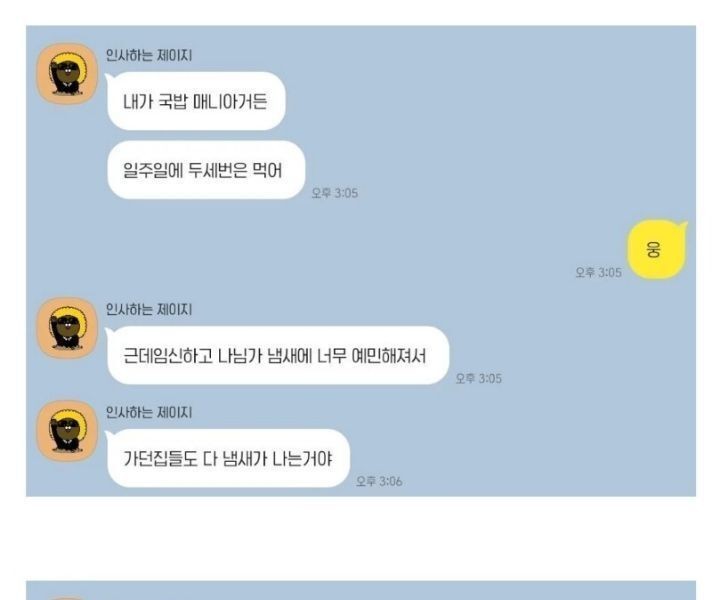The image size is (720, 600).
Task: Select the 일주일에 두세번은 먹어 message bubble
Action: 206,170
